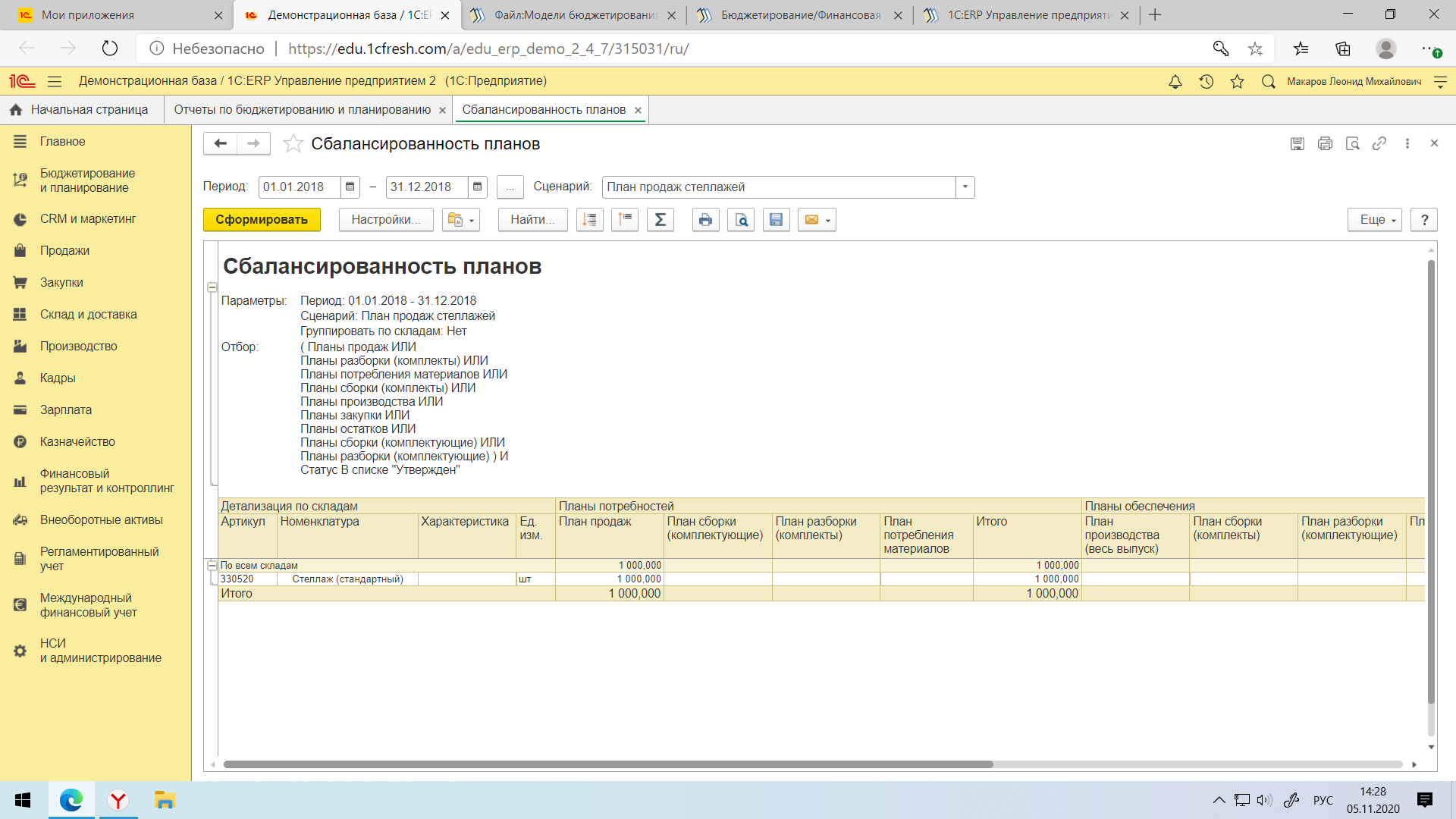Switch to Отчеты по бюджетированию и планированию tab
1456x819 pixels.
[x=302, y=110]
